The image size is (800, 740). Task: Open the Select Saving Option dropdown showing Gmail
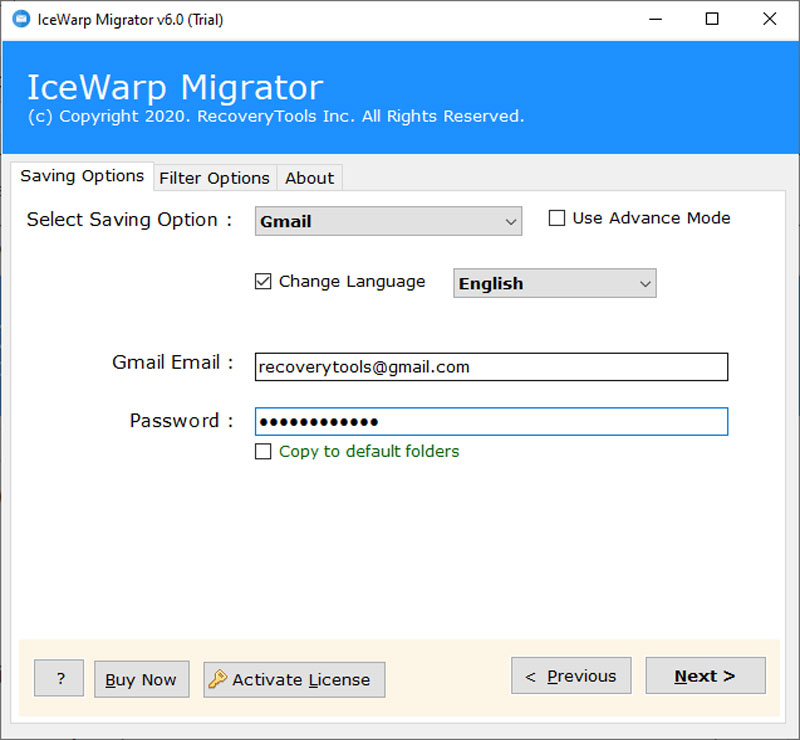point(388,221)
